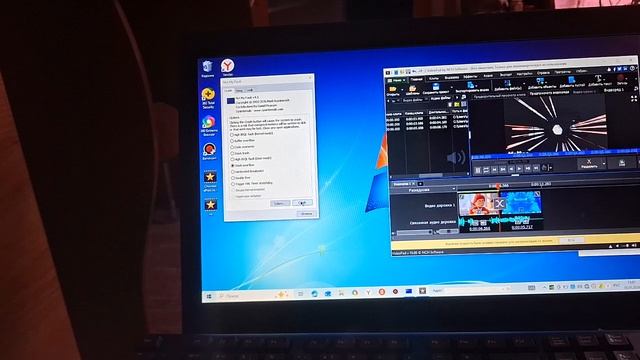Switch to Leak tab in Not My Fault
The image size is (640, 360).
249,90
